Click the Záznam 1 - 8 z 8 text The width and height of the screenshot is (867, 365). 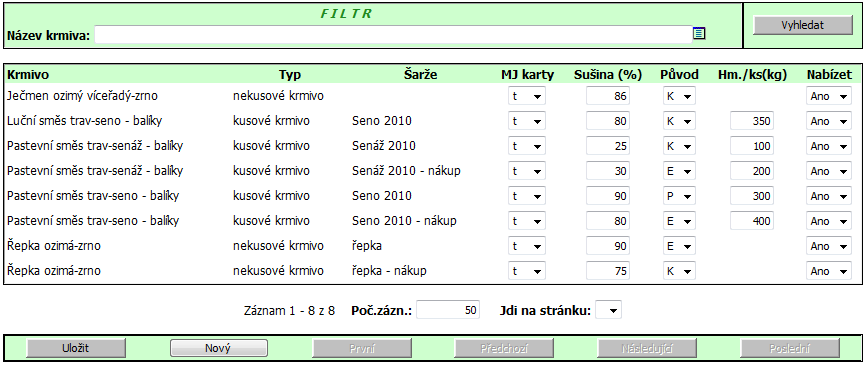tap(289, 310)
